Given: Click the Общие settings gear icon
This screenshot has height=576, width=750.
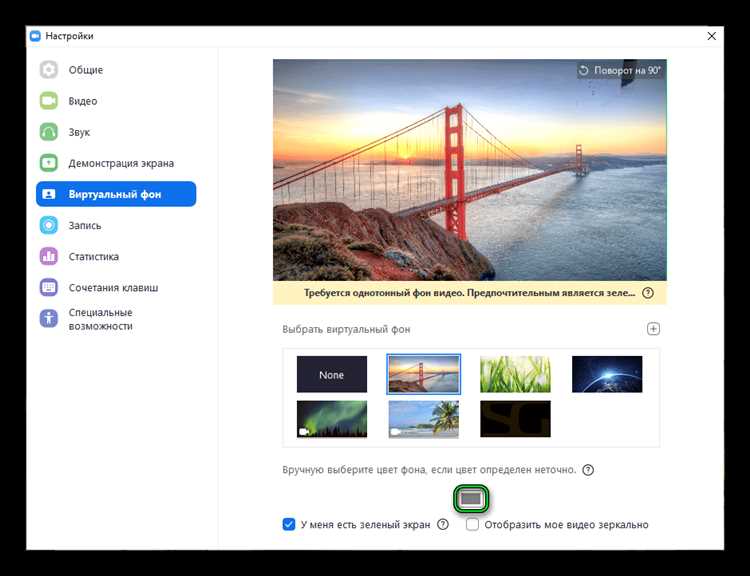Looking at the screenshot, I should click(49, 70).
